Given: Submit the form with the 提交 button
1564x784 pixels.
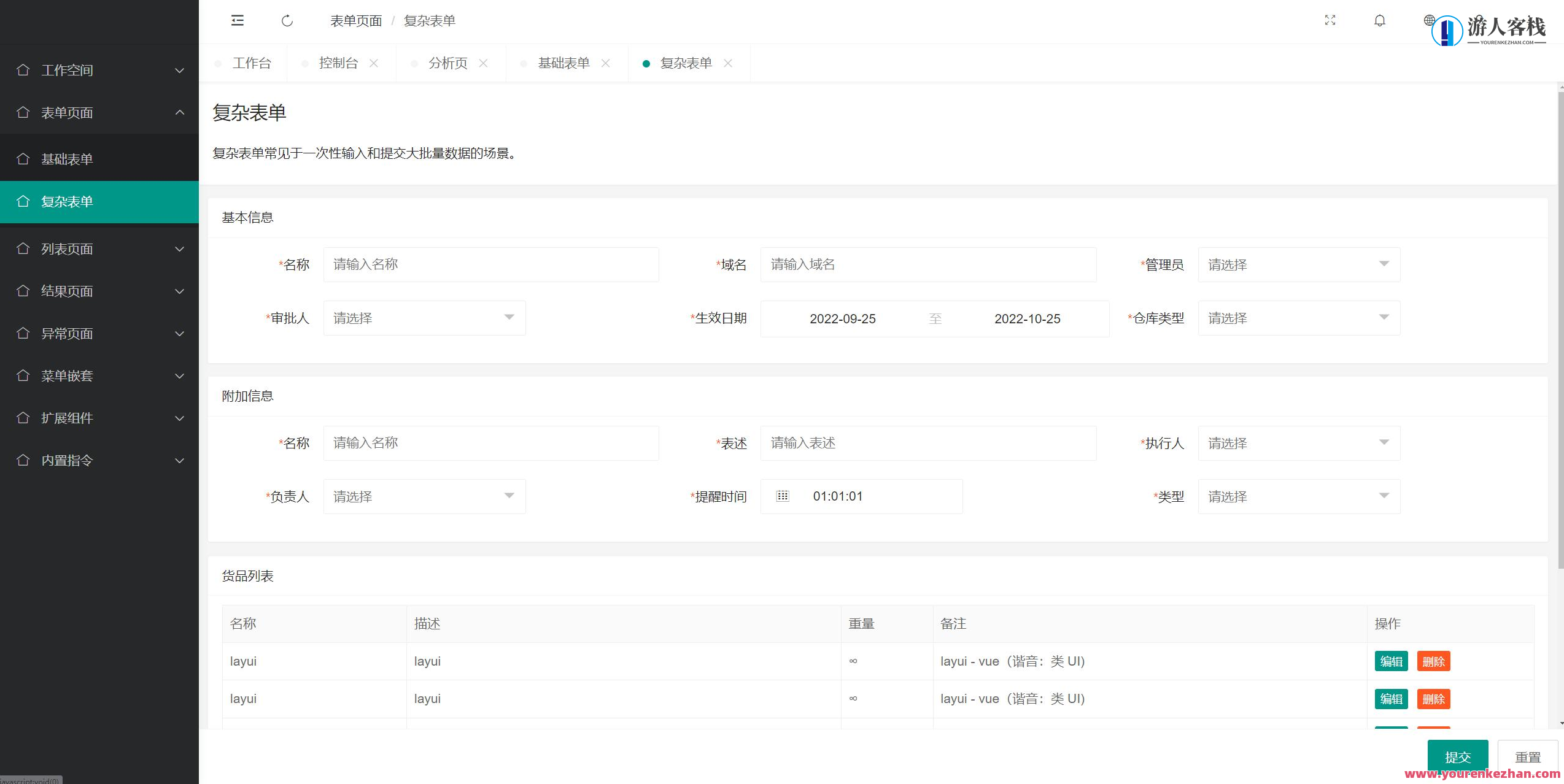Looking at the screenshot, I should coord(1458,756).
